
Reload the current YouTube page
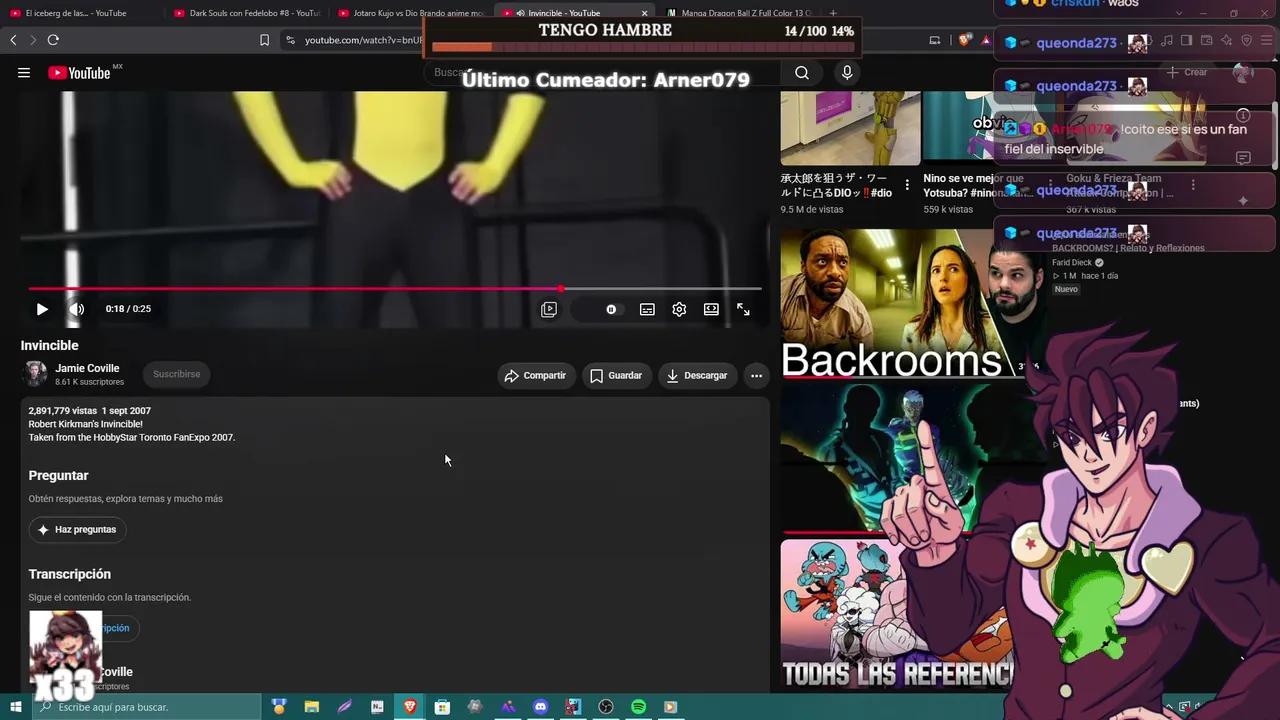tap(53, 40)
